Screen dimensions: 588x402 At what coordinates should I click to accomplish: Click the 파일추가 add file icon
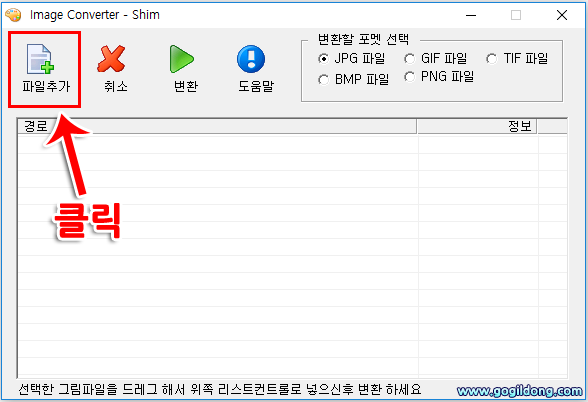40,59
